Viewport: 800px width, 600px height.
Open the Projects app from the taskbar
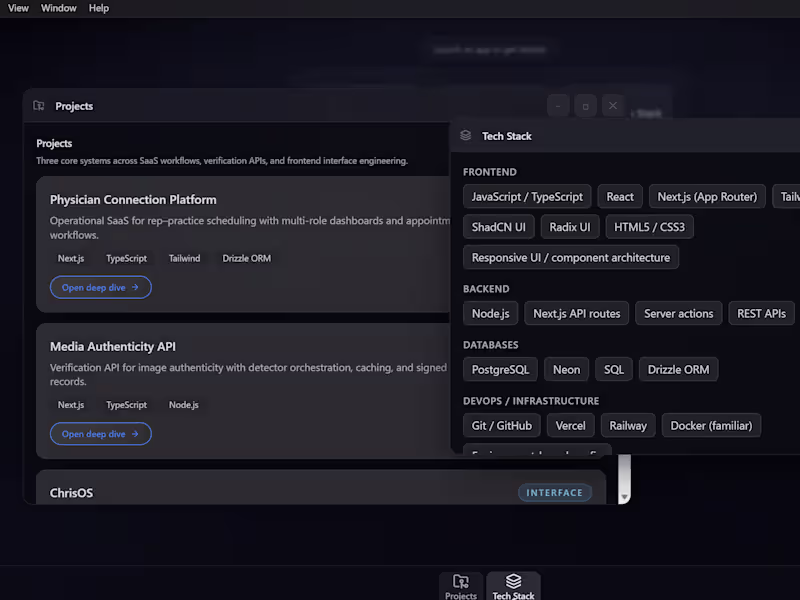460,585
